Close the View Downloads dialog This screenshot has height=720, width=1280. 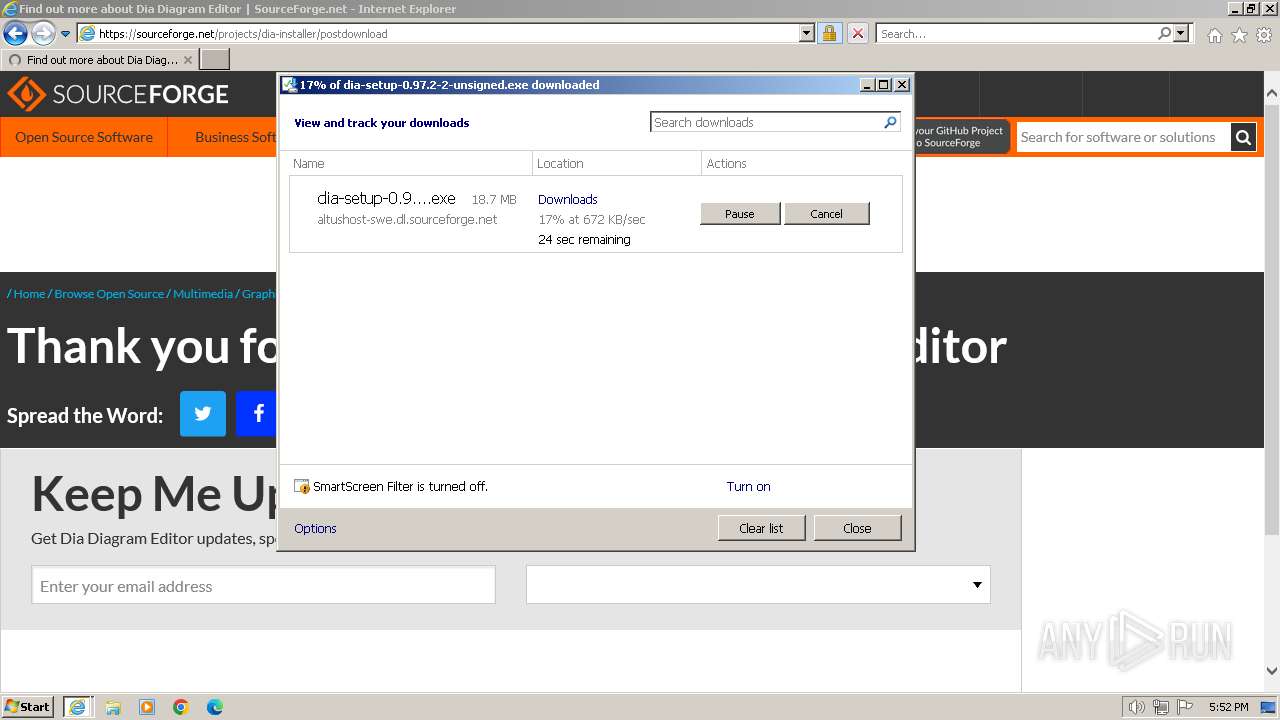tap(857, 528)
